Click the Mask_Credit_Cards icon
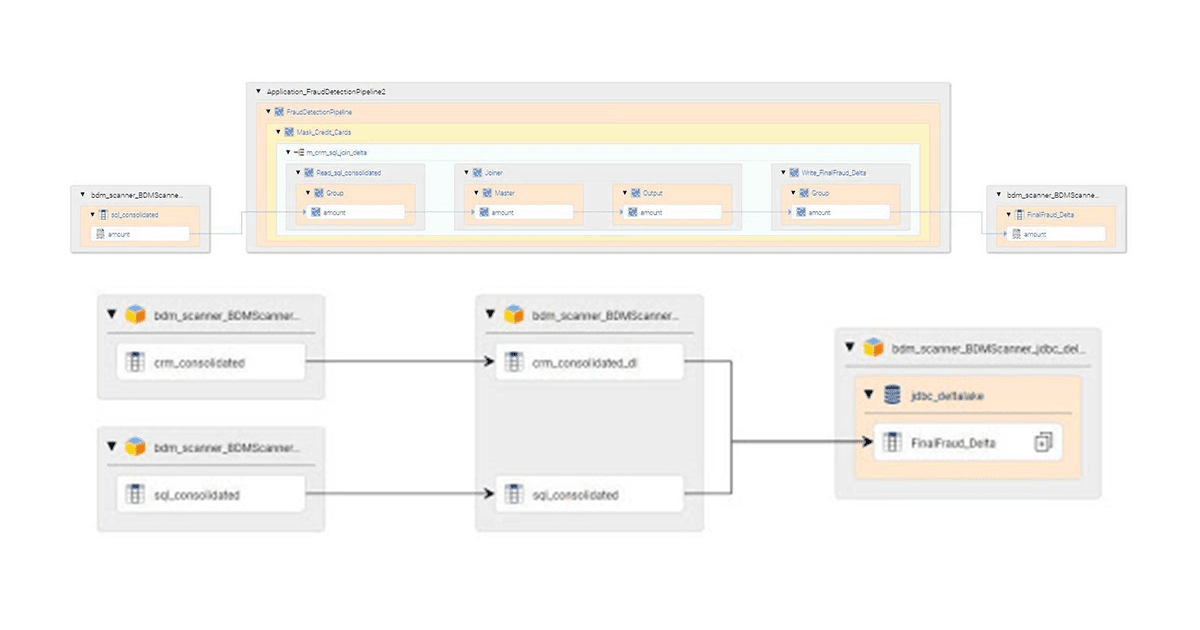 (x=289, y=132)
